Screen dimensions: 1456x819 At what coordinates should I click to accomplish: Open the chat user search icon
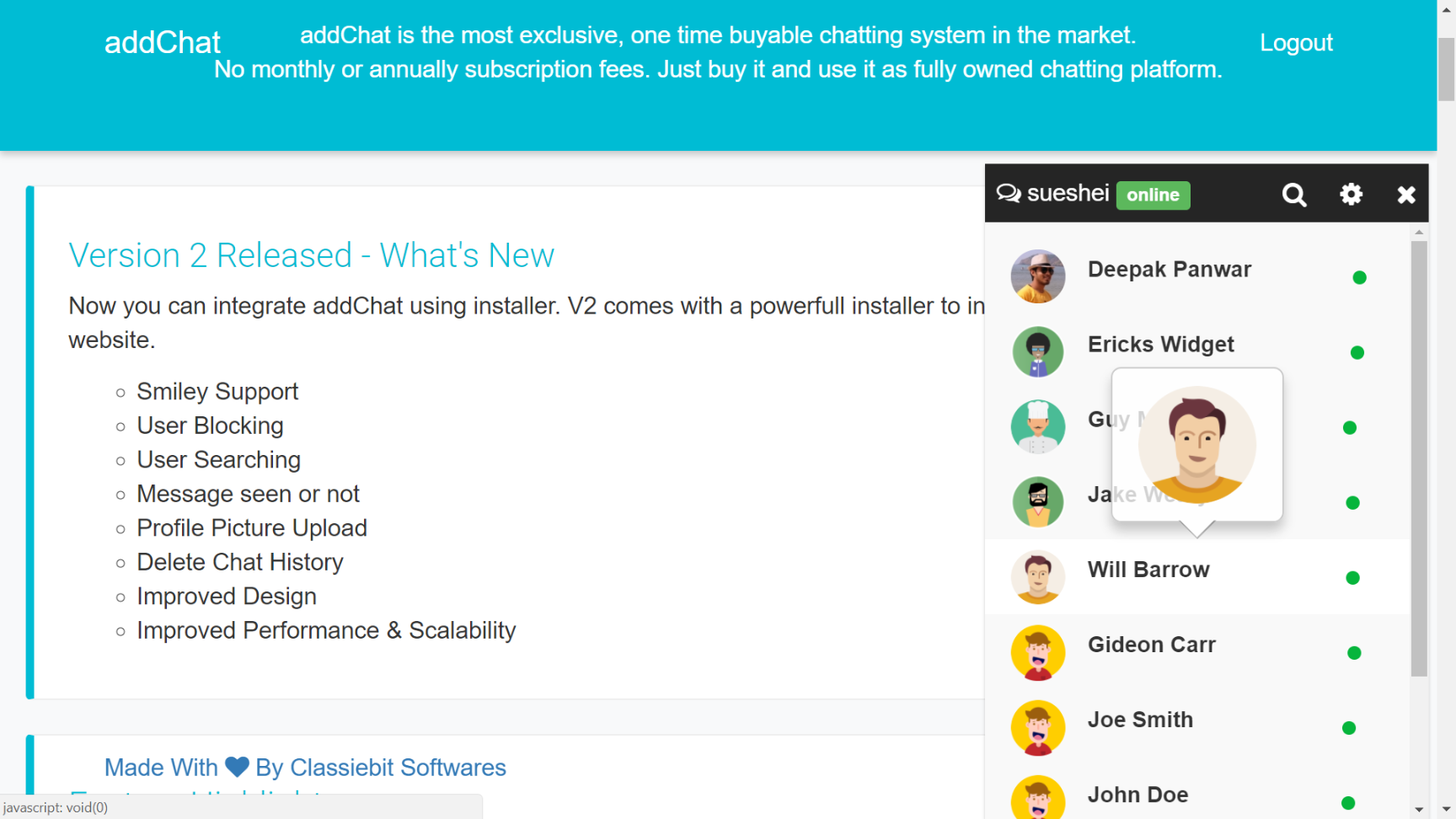point(1294,195)
